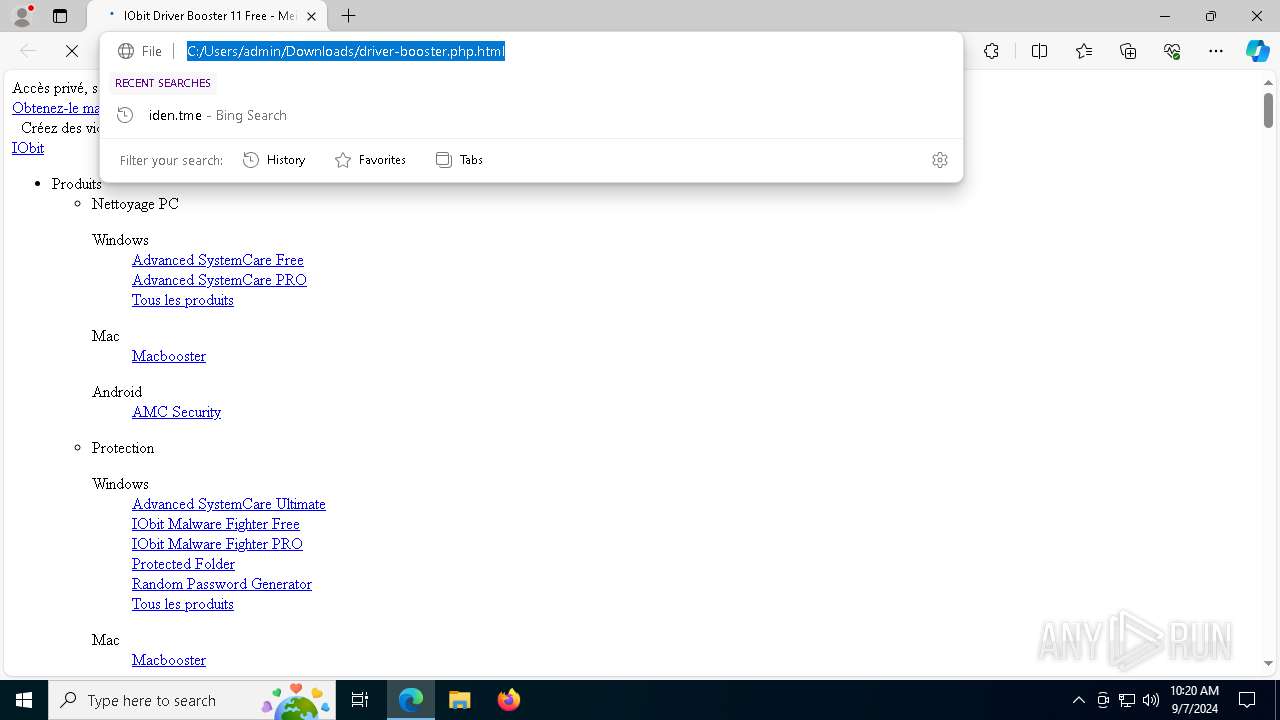Screen dimensions: 1280x720
Task: Open Protected Folder link
Action: (x=183, y=564)
